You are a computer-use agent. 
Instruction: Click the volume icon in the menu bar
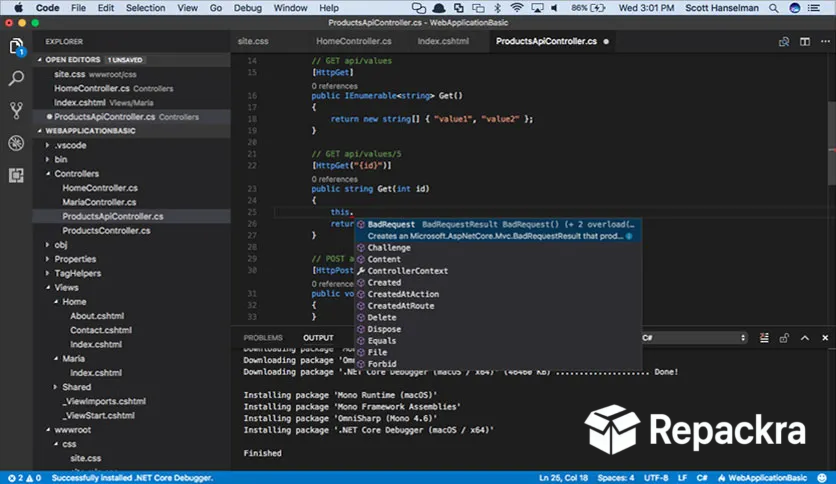click(554, 8)
